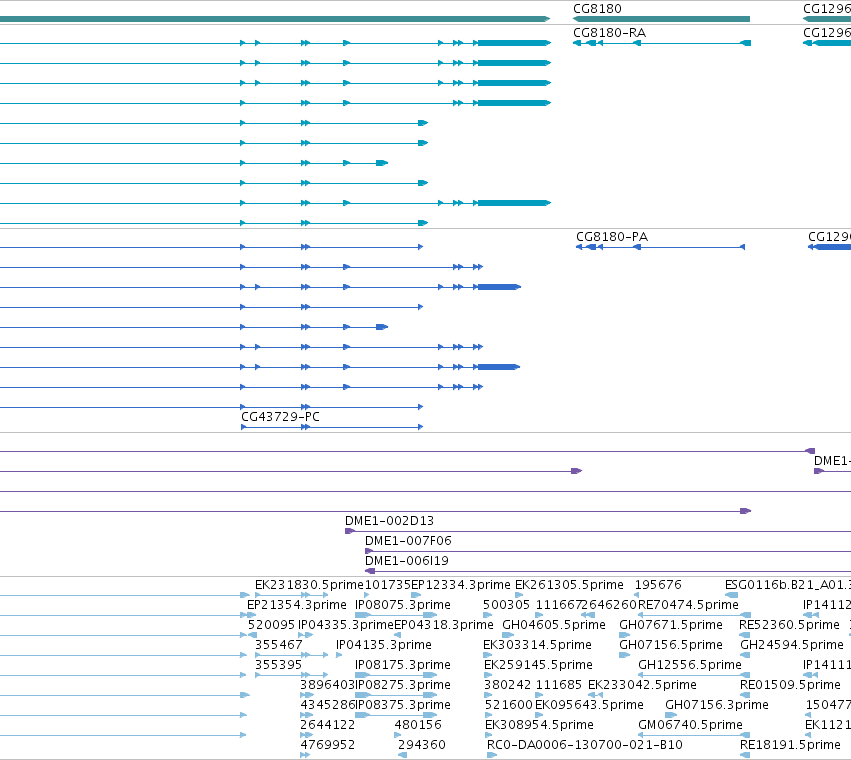851x760 pixels.
Task: Click the 195676 feature label
Action: 658,585
